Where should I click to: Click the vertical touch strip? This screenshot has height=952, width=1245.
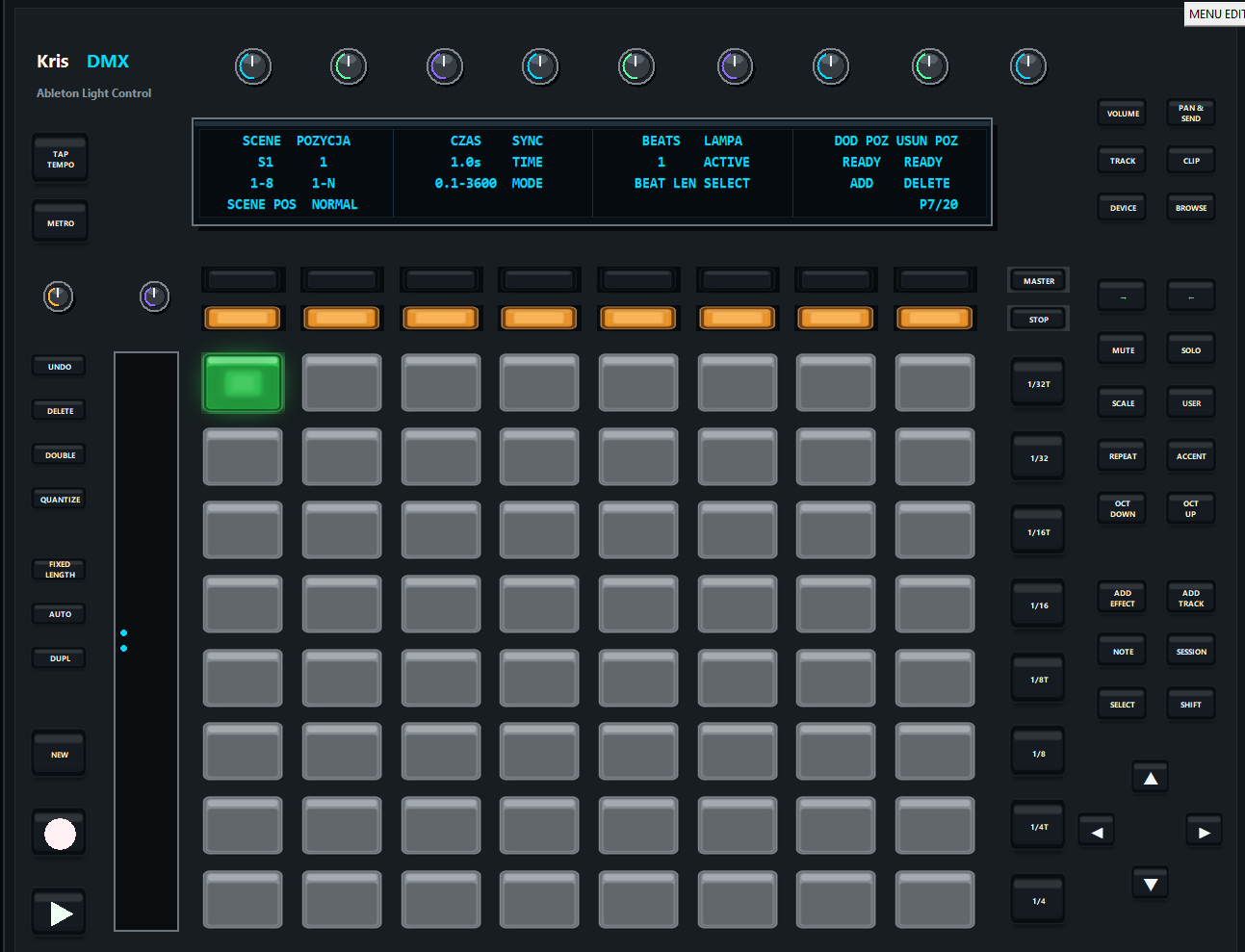(146, 641)
